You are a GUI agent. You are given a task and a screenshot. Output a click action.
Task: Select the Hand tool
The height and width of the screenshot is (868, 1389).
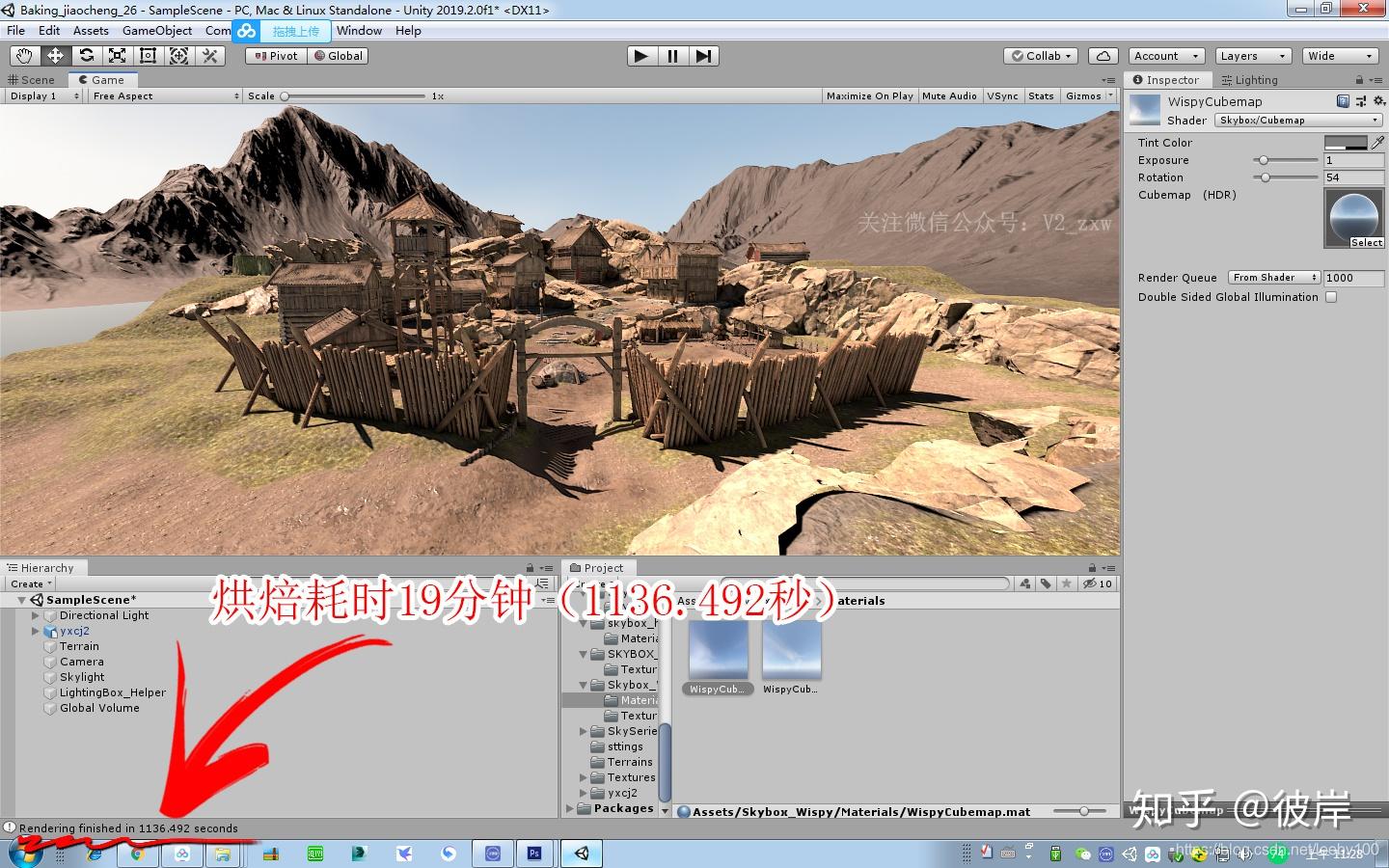point(24,56)
